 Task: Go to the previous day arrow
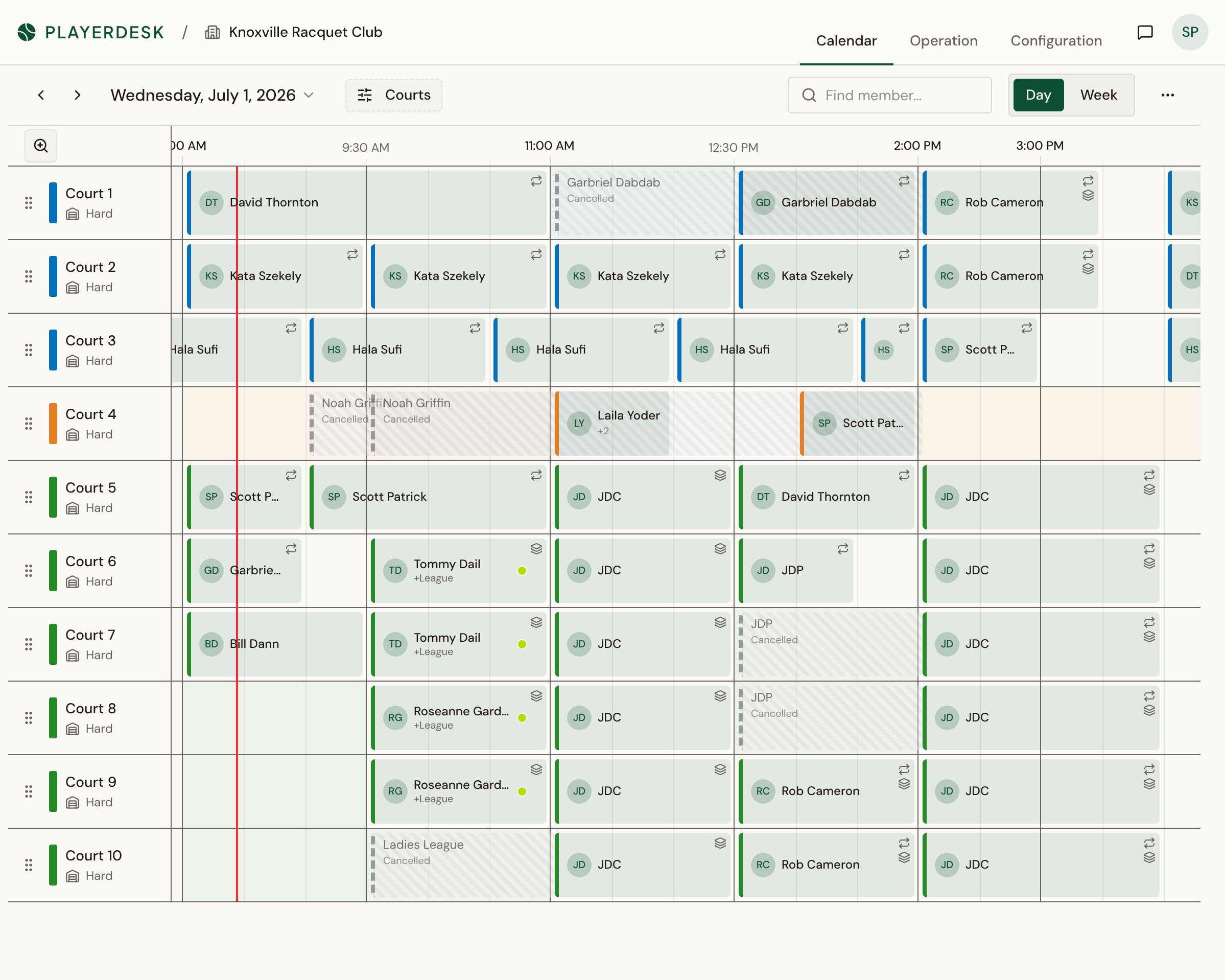pyautogui.click(x=41, y=95)
